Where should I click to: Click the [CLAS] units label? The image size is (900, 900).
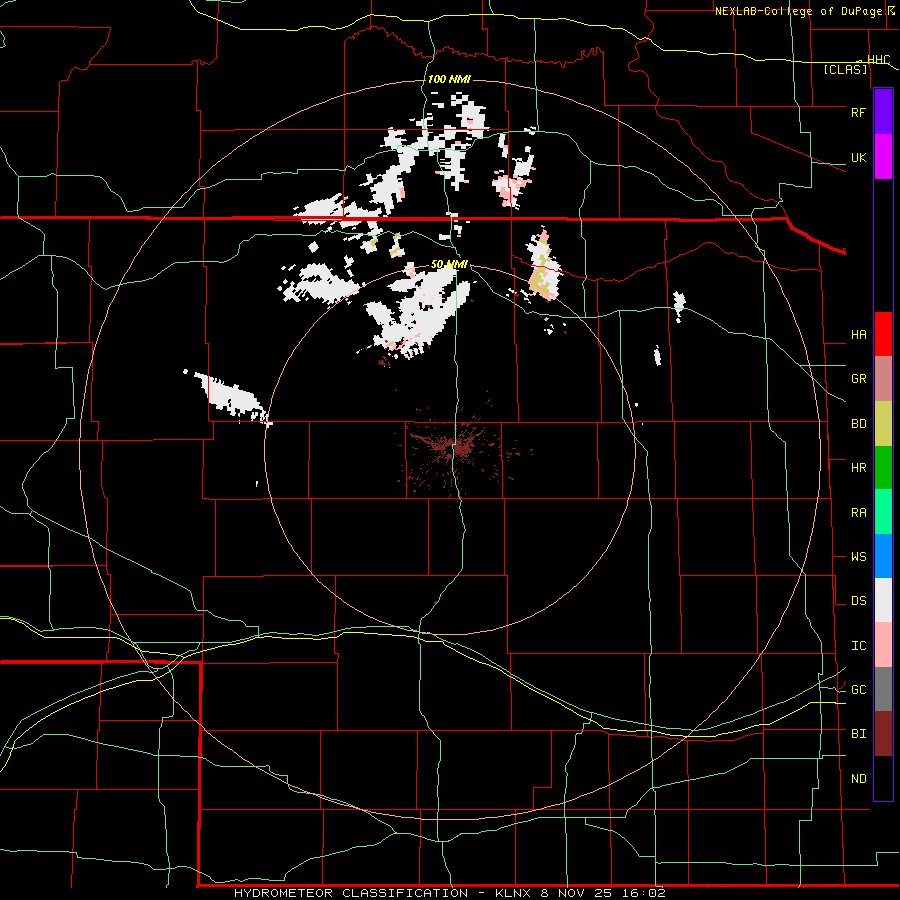pyautogui.click(x=845, y=69)
